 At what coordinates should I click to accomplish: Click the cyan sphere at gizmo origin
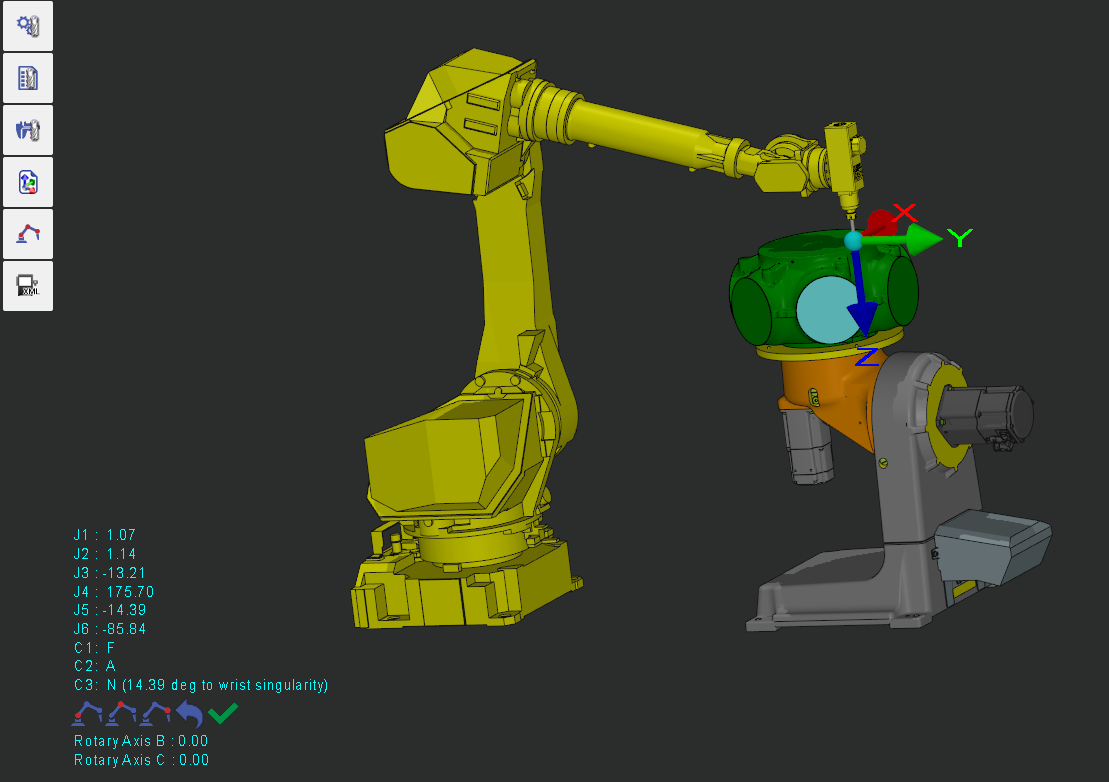click(x=853, y=240)
